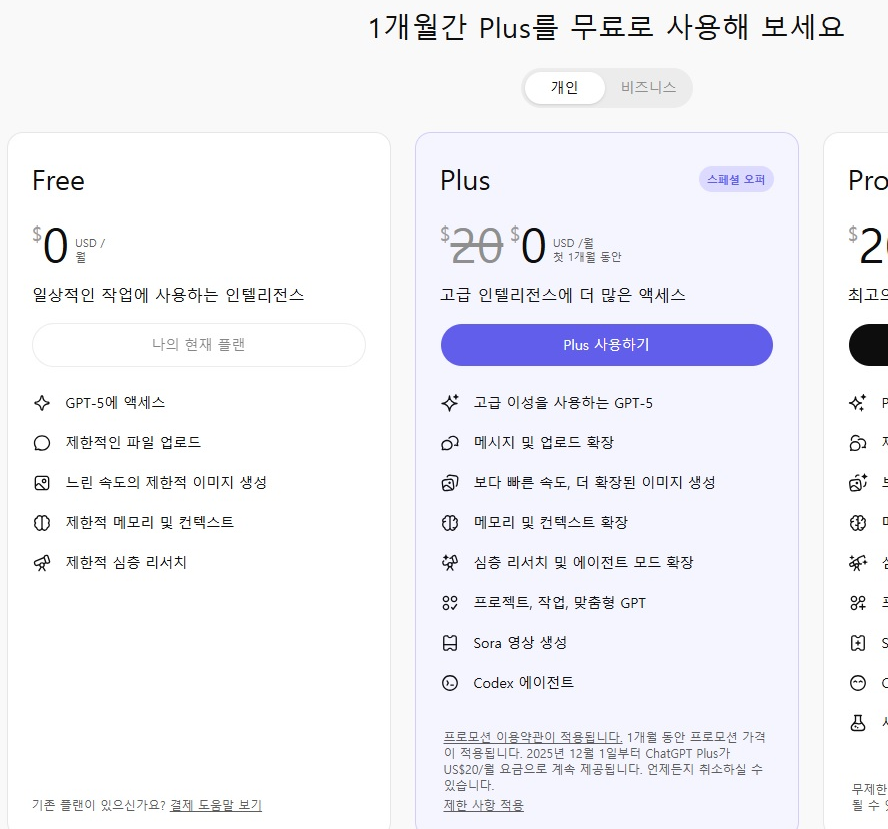Click the telescope icon next to 제한적 심층 리서치
Screen dimensions: 888x829
(42, 561)
